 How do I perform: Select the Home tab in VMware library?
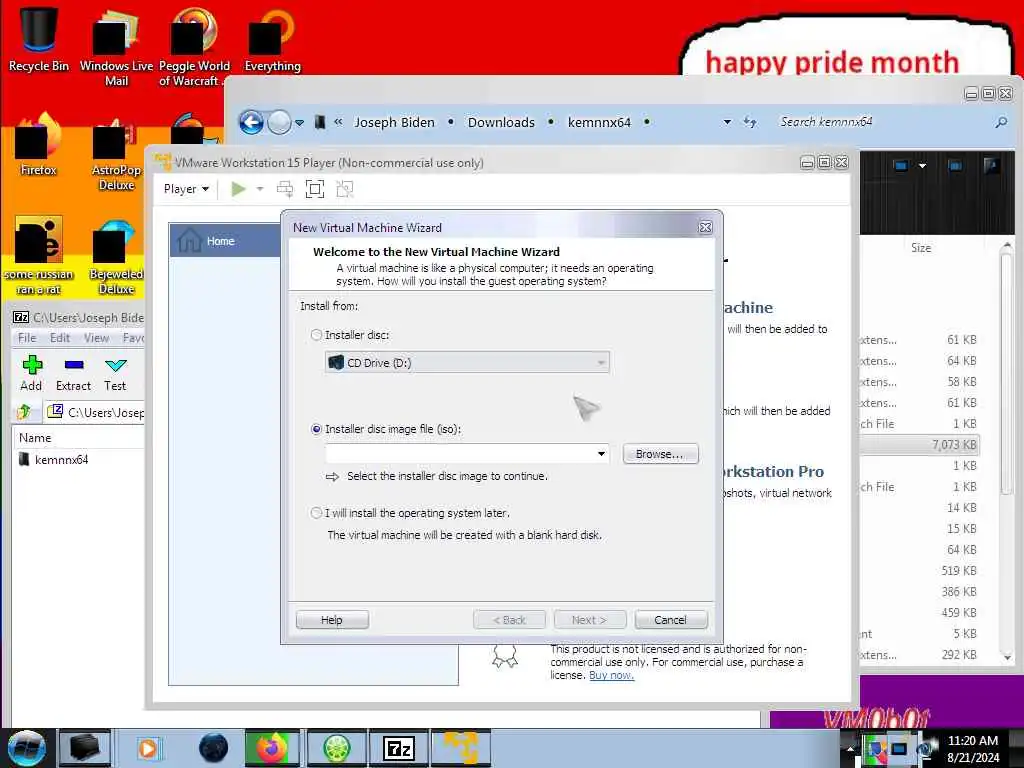pyautogui.click(x=225, y=241)
